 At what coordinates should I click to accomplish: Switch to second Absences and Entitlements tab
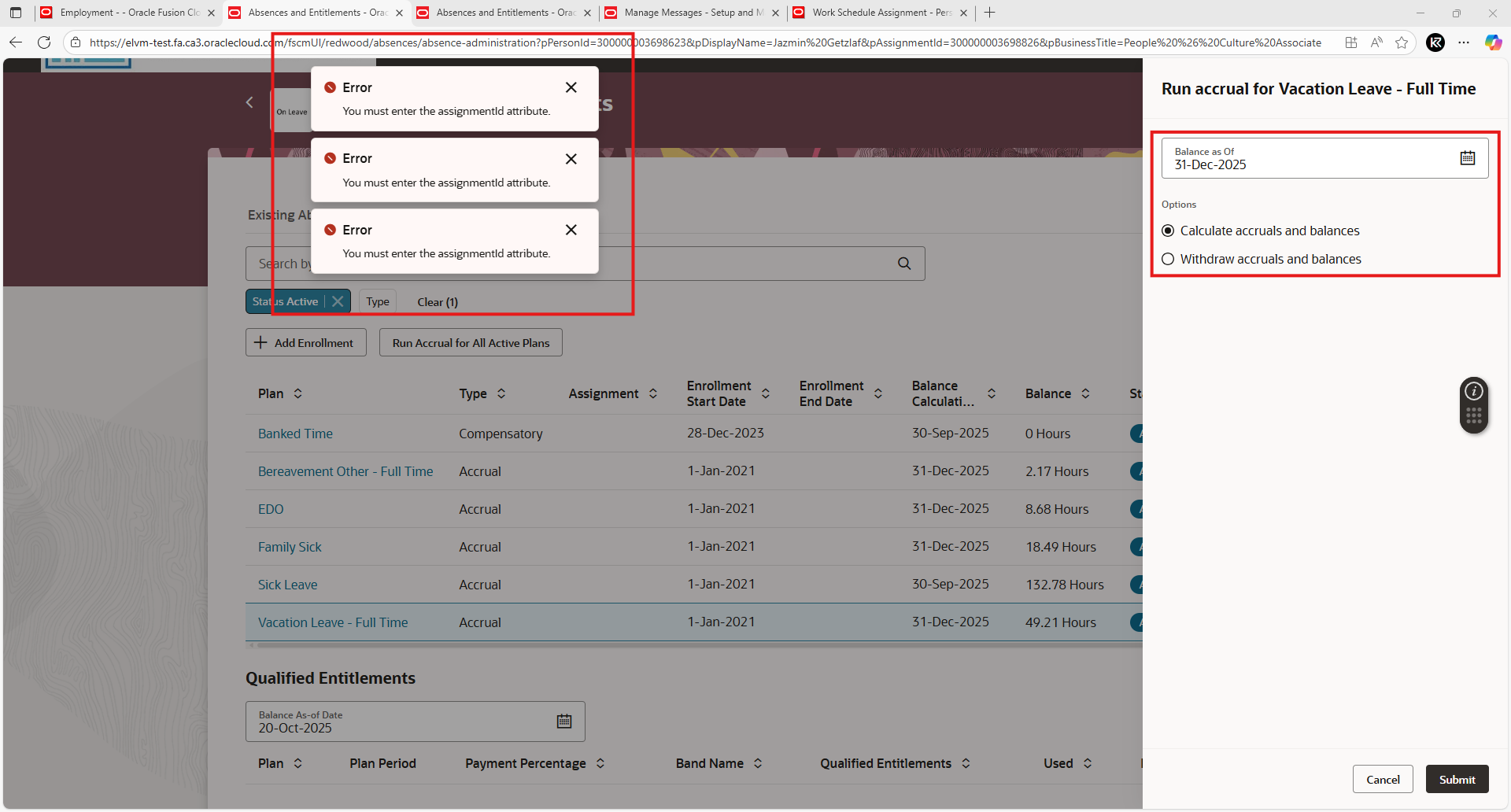(x=504, y=13)
